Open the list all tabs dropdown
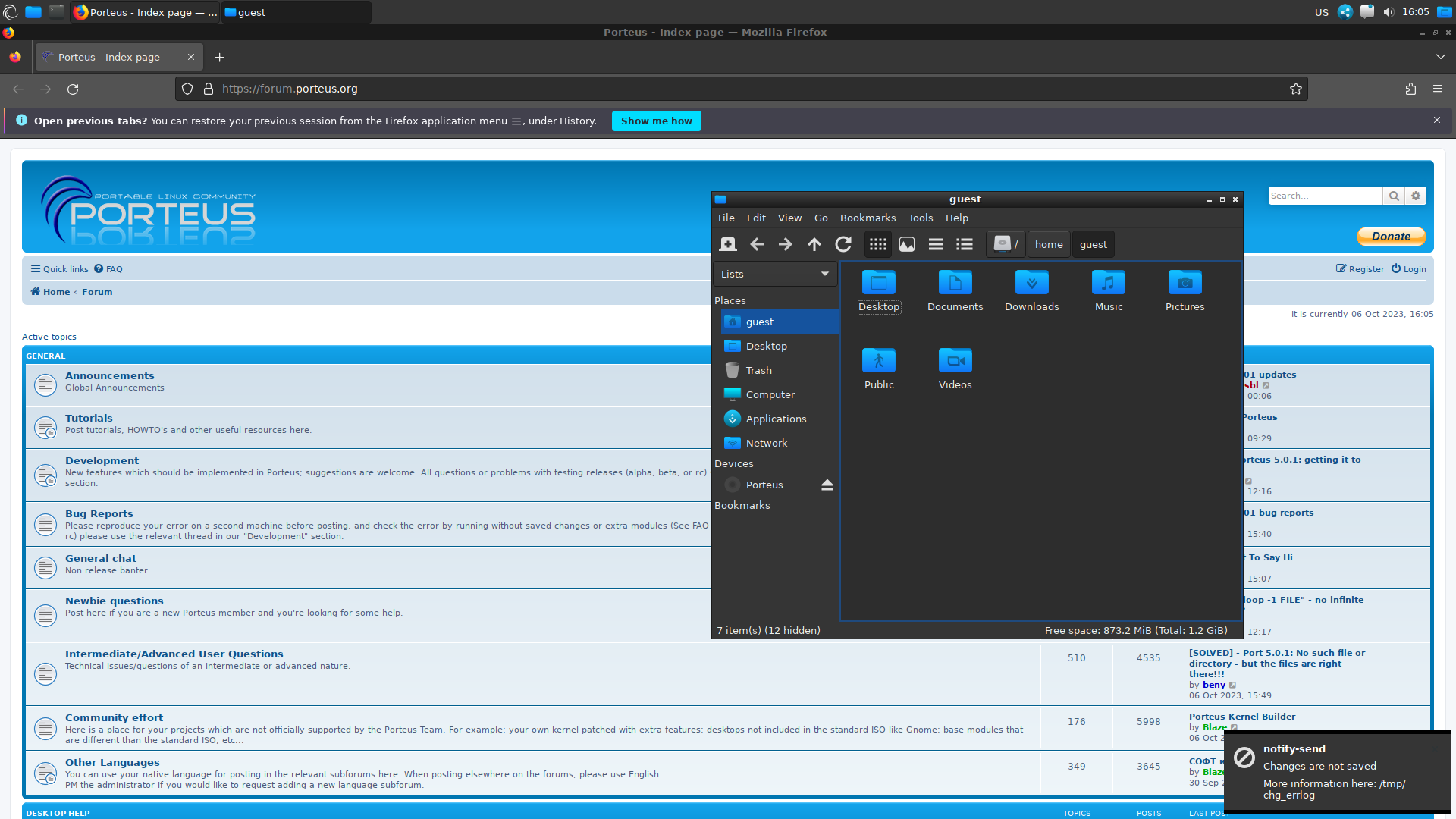 1441,57
